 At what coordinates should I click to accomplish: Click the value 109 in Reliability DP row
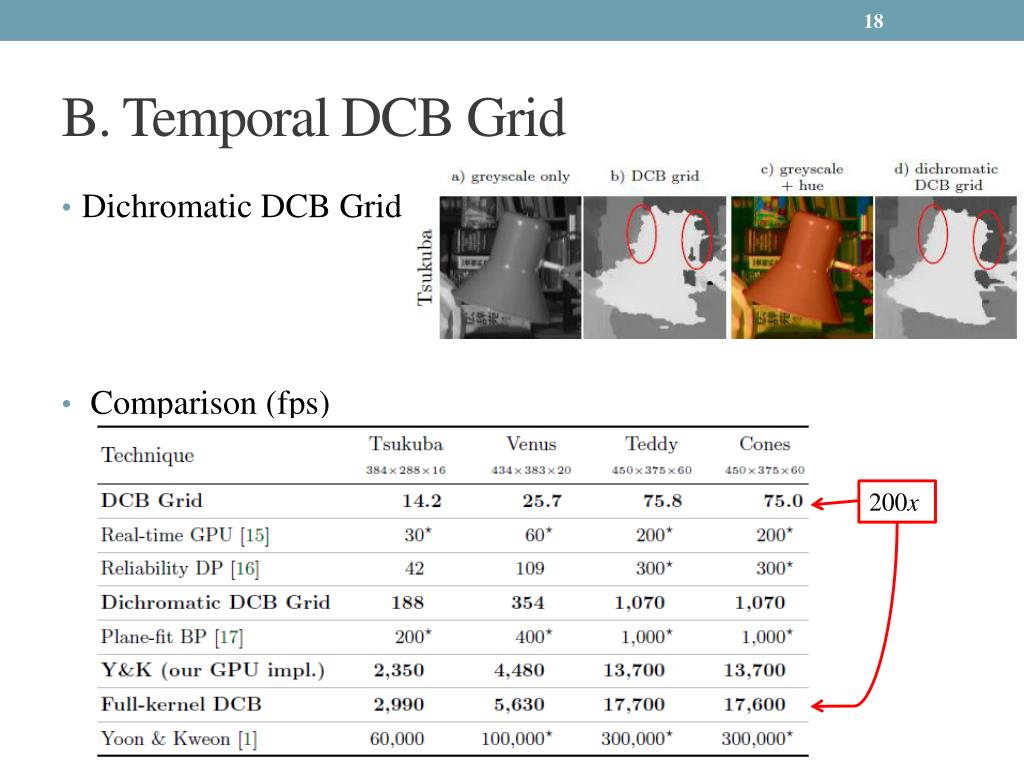[530, 568]
